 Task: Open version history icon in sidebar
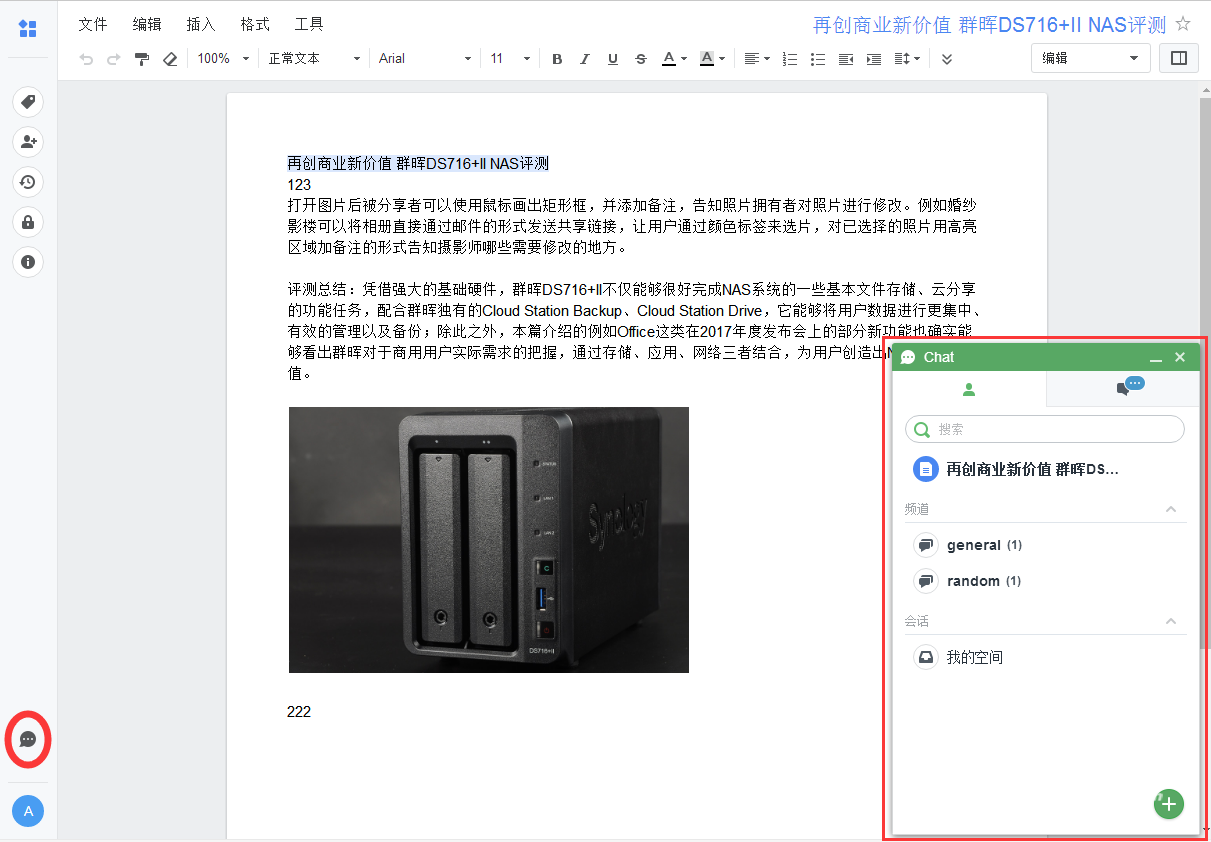tap(28, 182)
